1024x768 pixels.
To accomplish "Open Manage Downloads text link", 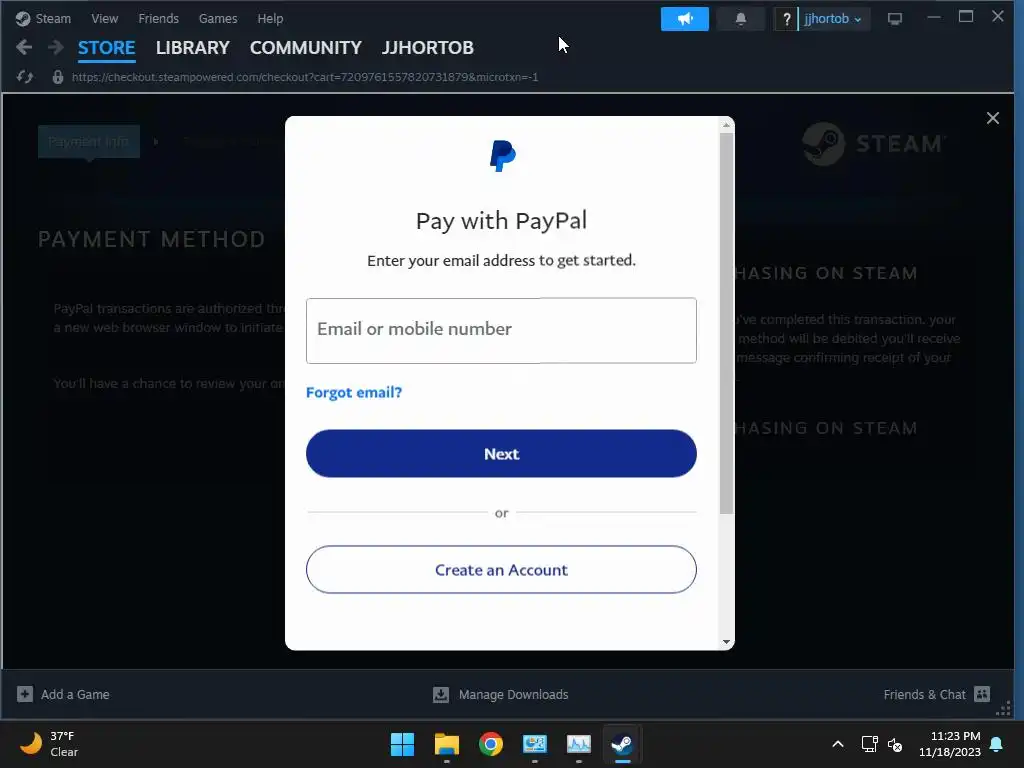I will [513, 694].
